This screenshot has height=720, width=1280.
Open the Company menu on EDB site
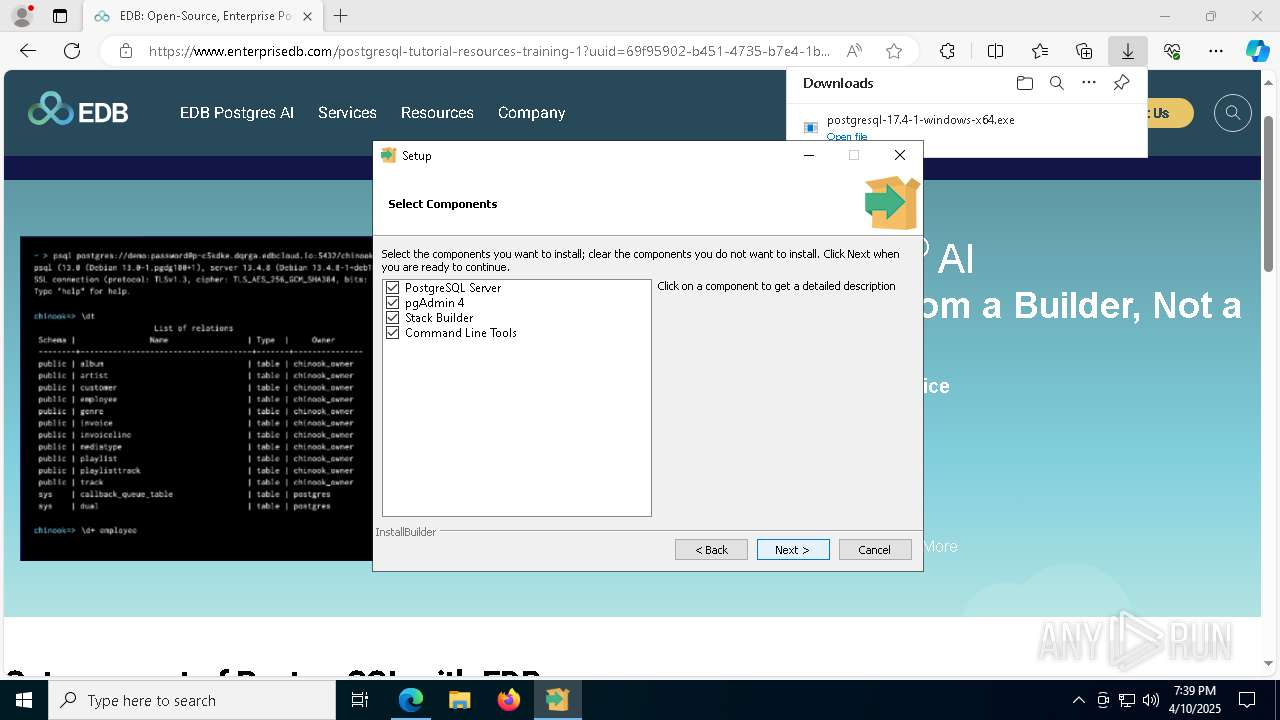click(531, 113)
